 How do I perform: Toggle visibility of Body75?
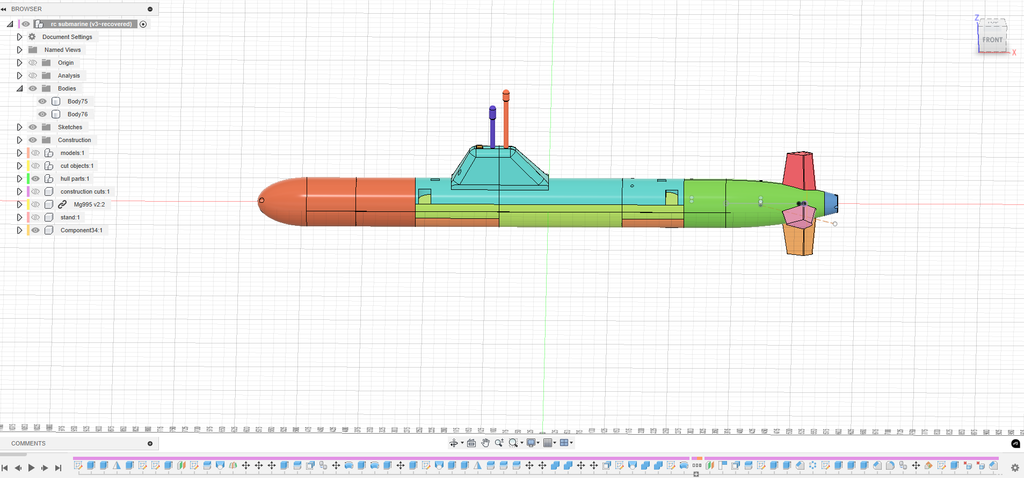click(x=42, y=101)
